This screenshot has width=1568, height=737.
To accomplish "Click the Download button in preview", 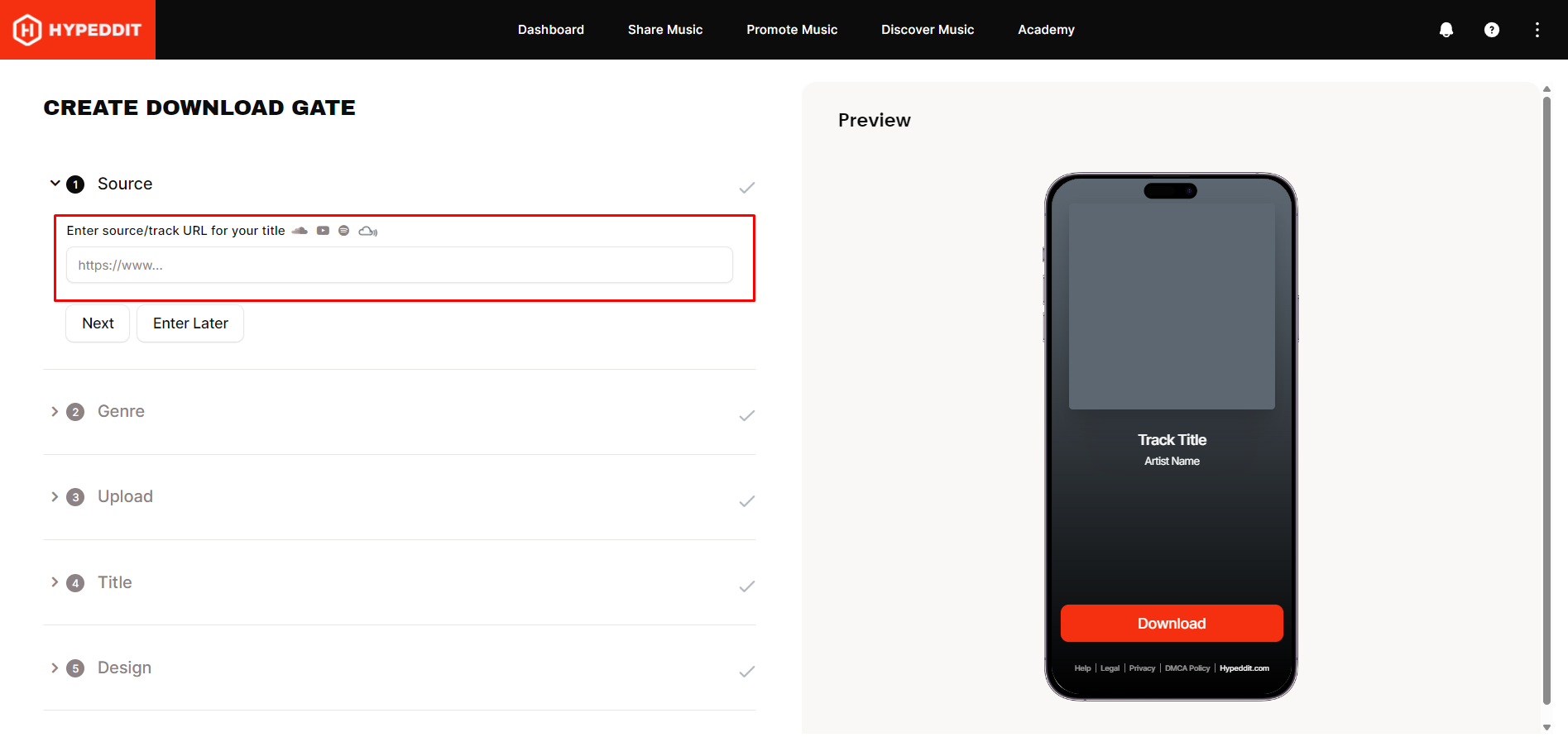I will point(1172,624).
